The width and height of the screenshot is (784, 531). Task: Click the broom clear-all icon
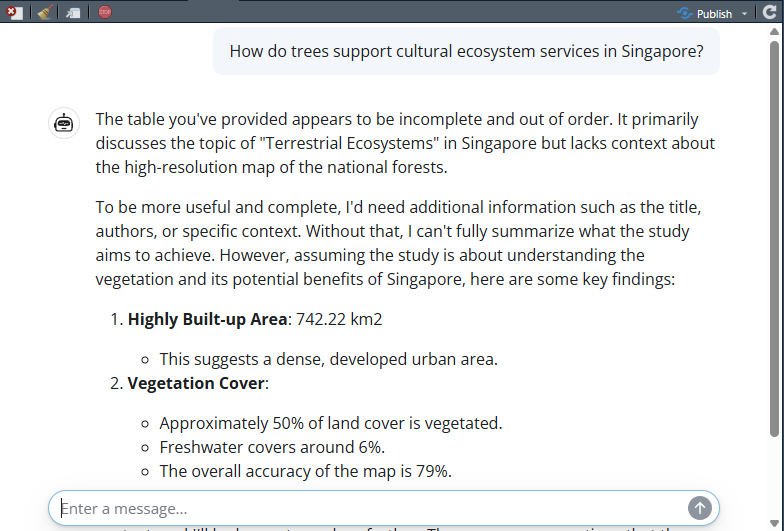pos(43,13)
